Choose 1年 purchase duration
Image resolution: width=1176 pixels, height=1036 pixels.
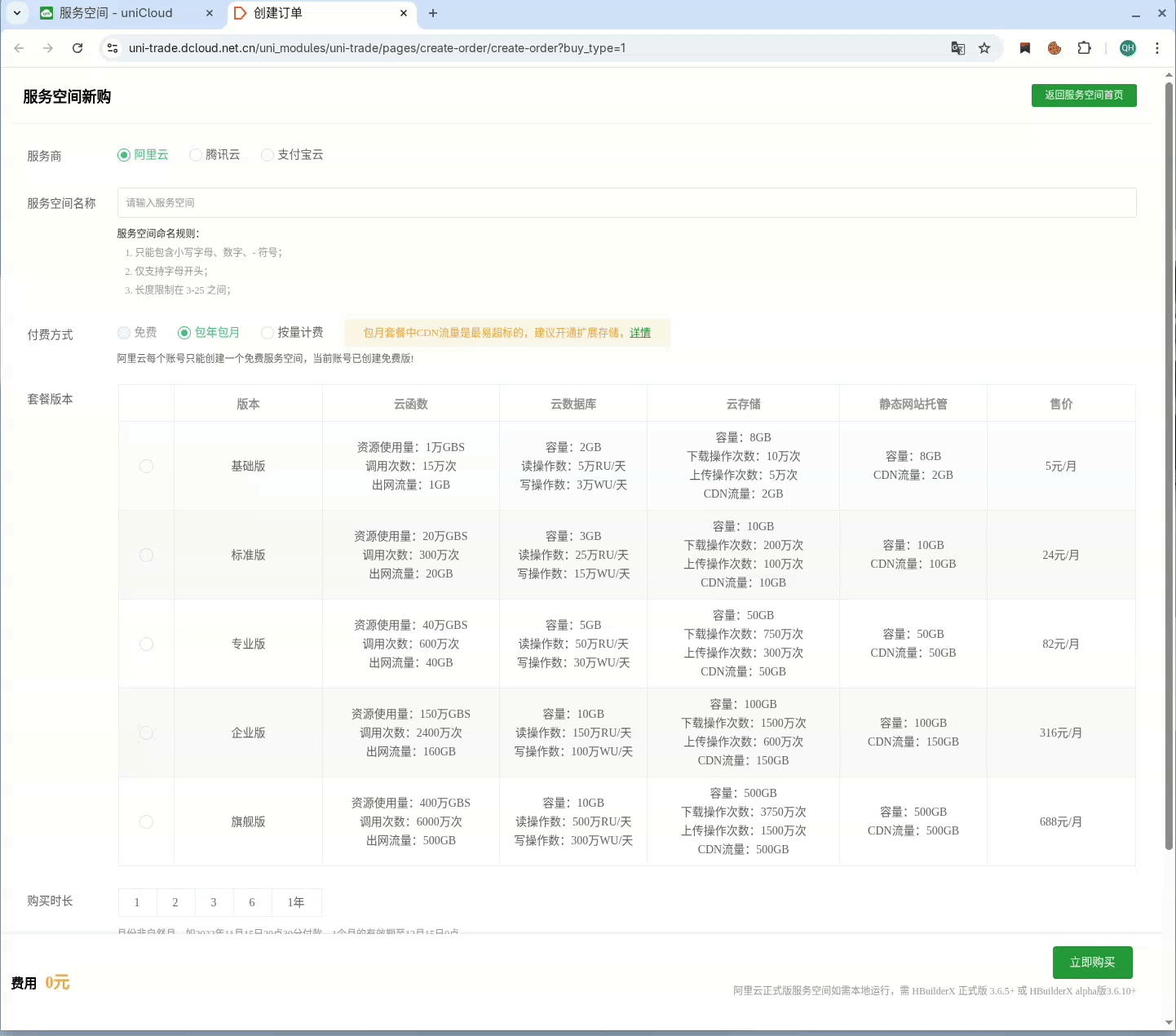click(x=296, y=902)
